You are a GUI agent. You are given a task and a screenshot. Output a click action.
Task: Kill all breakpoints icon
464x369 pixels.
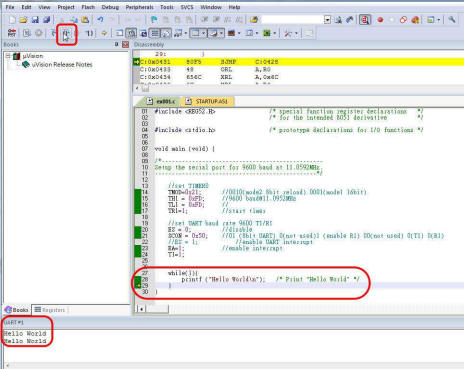415,20
